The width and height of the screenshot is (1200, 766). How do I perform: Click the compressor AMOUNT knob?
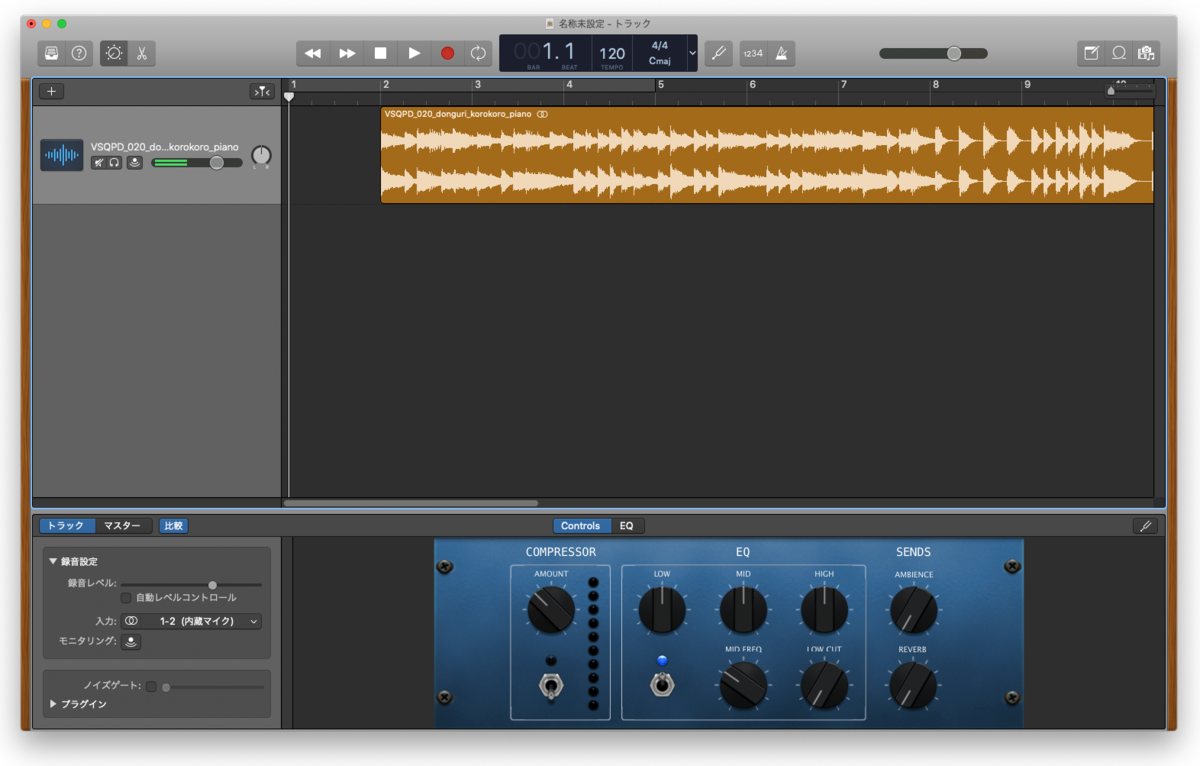(x=551, y=609)
